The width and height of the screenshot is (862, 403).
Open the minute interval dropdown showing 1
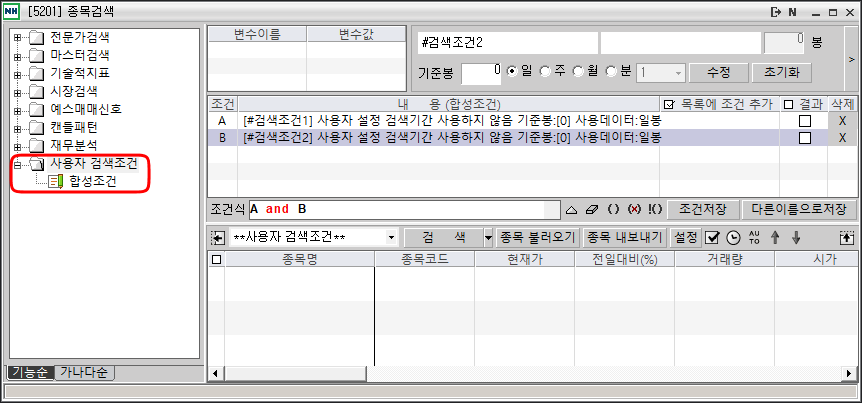(678, 73)
